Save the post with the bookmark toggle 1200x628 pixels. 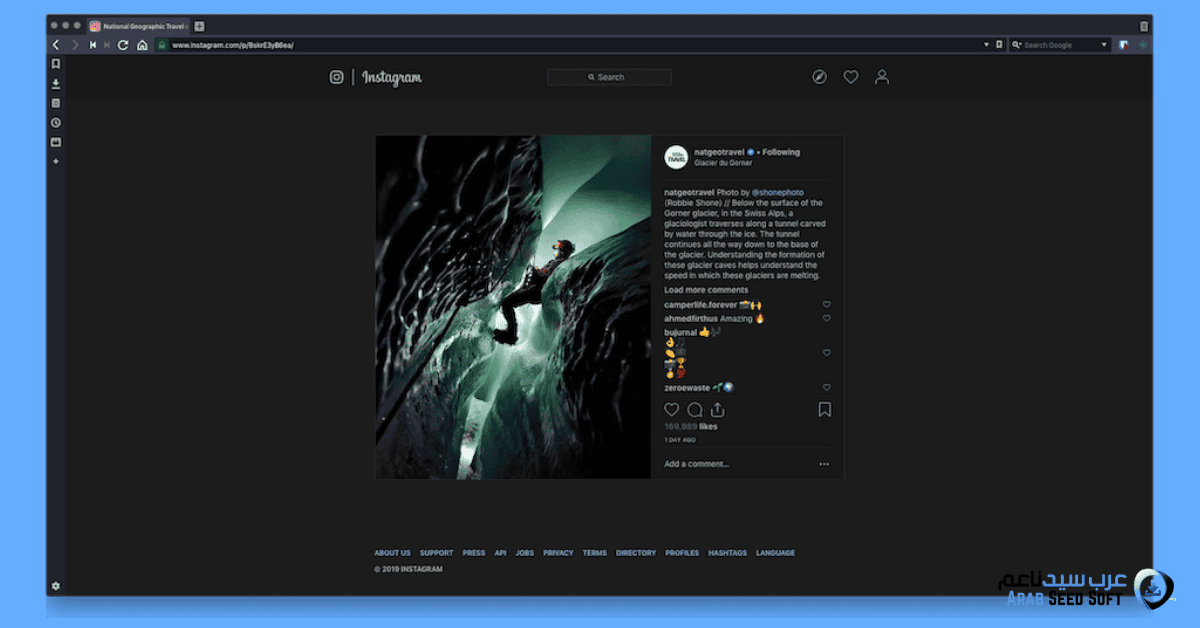point(825,410)
